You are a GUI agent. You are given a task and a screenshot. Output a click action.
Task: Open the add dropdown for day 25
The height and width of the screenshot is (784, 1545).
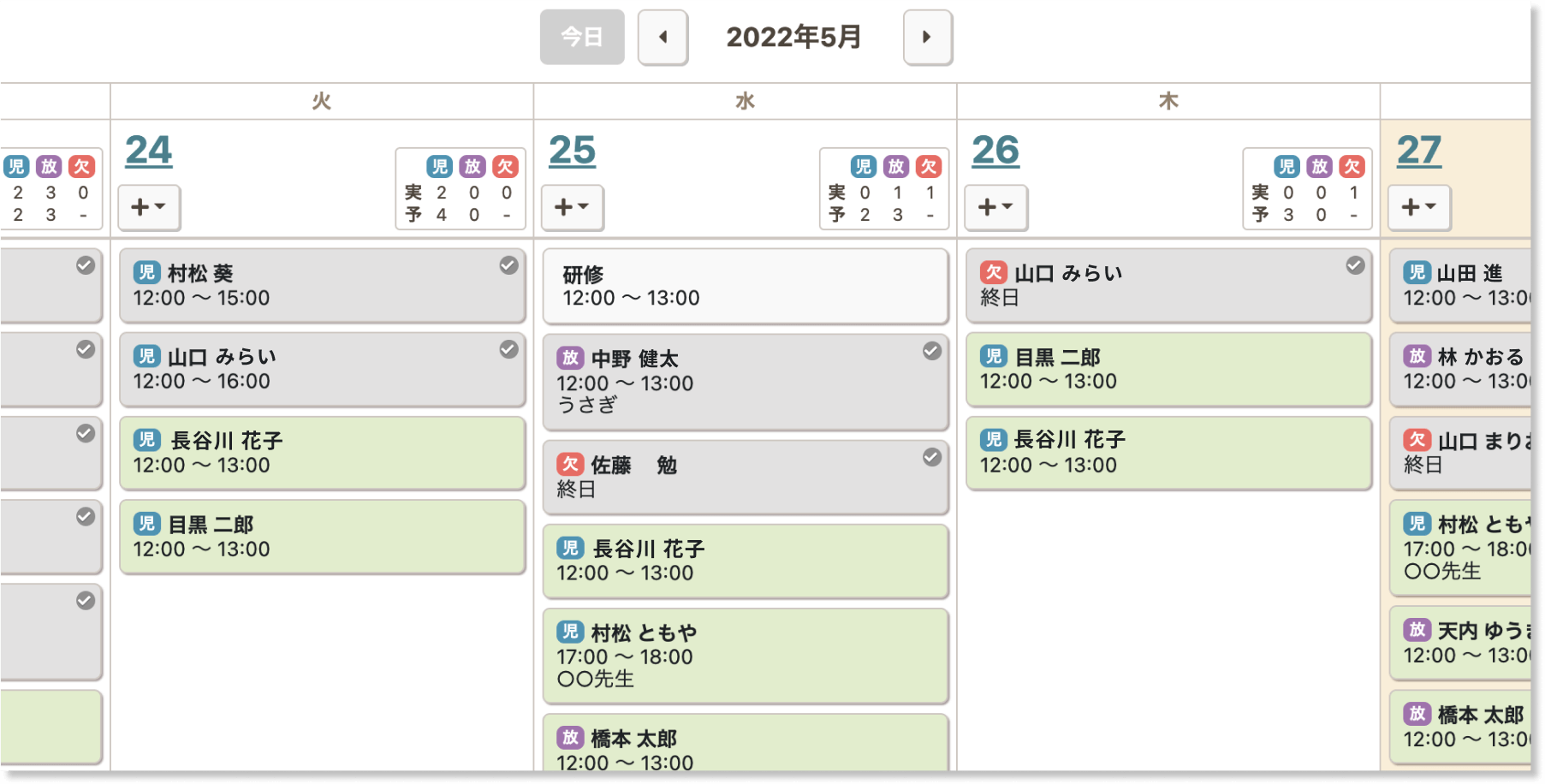tap(572, 207)
